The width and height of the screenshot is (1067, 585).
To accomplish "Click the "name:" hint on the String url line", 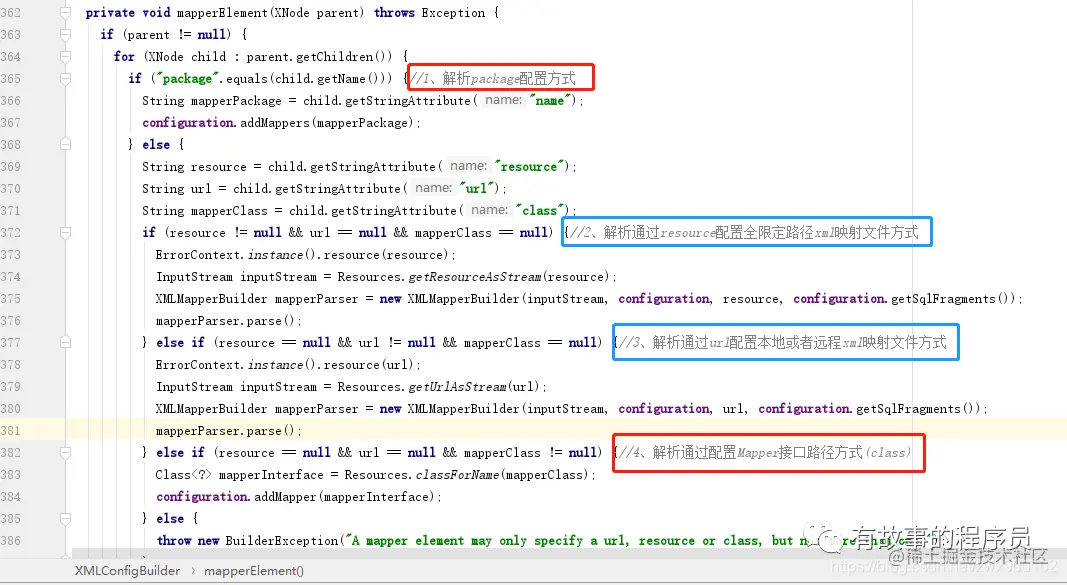I will (433, 188).
